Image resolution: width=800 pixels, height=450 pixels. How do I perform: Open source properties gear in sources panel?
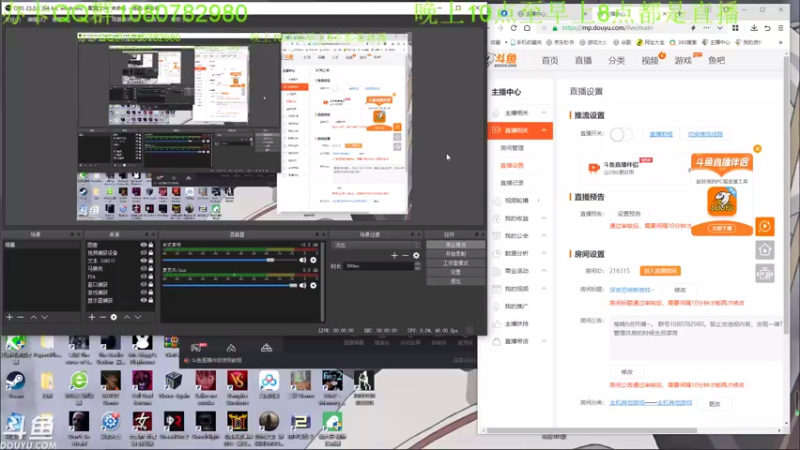[114, 317]
